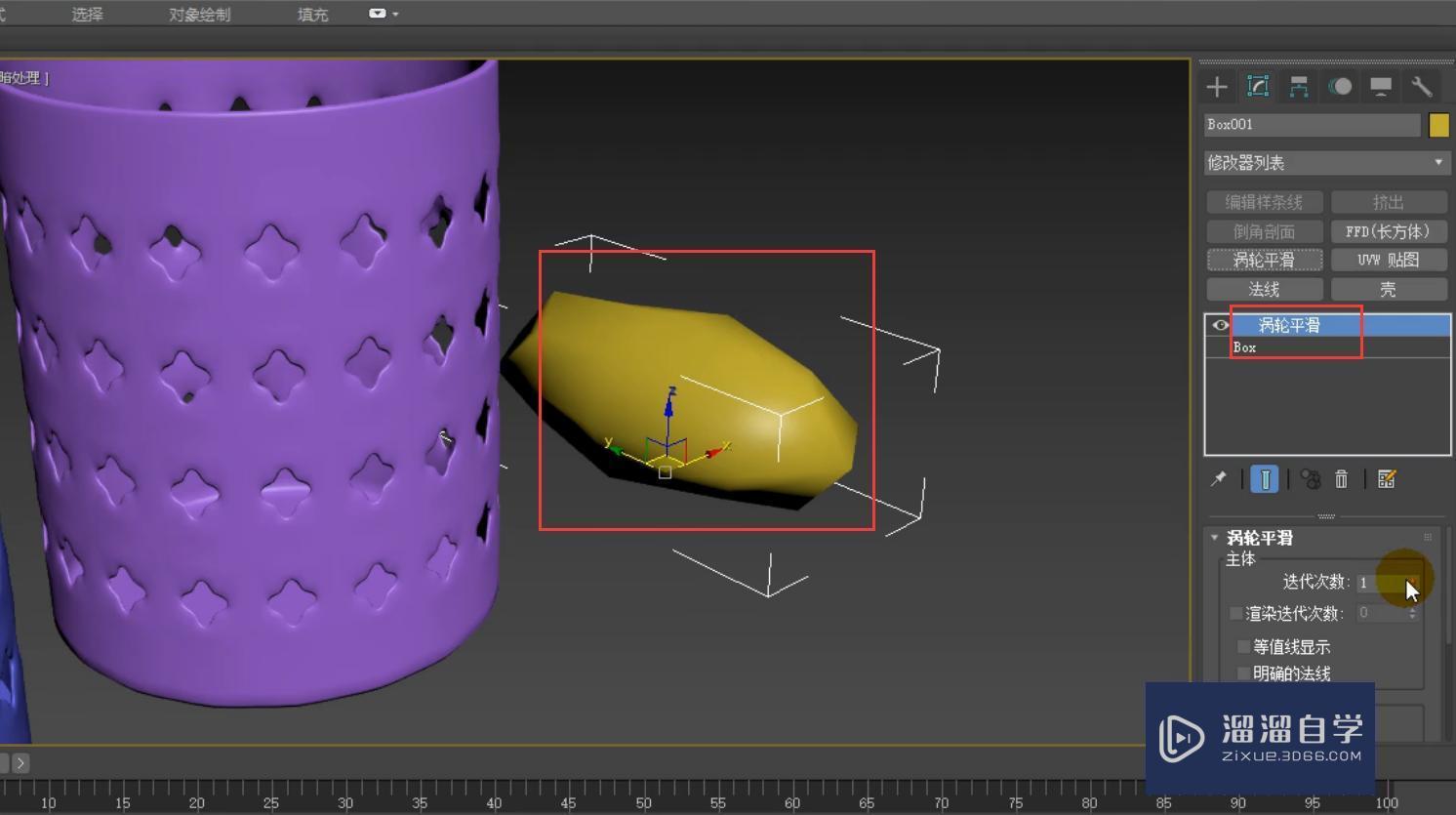The width and height of the screenshot is (1456, 815).
Task: Click the ribbon minimize toggle icon
Action: point(377,14)
